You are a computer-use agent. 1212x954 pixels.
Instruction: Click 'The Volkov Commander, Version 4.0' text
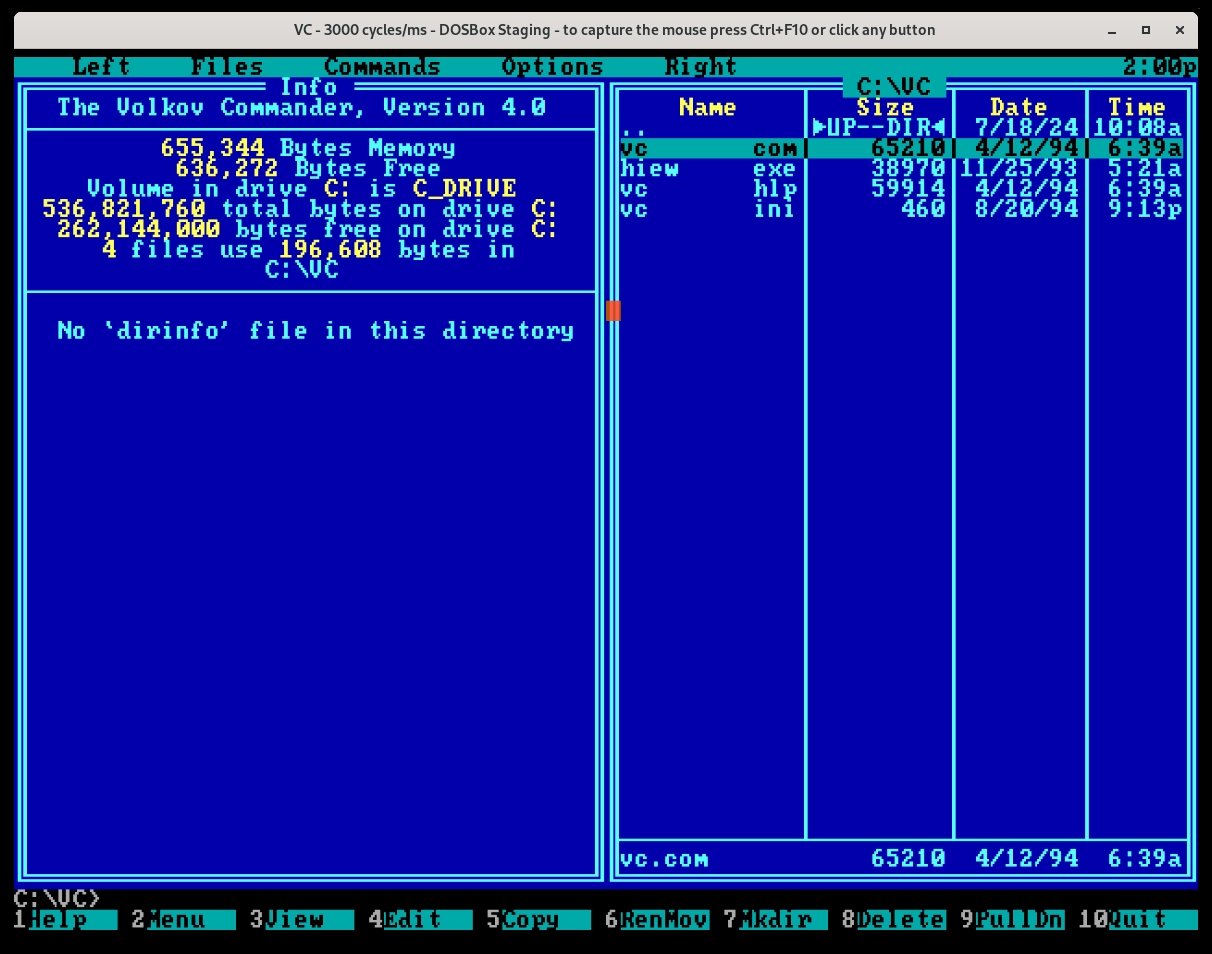tap(301, 107)
